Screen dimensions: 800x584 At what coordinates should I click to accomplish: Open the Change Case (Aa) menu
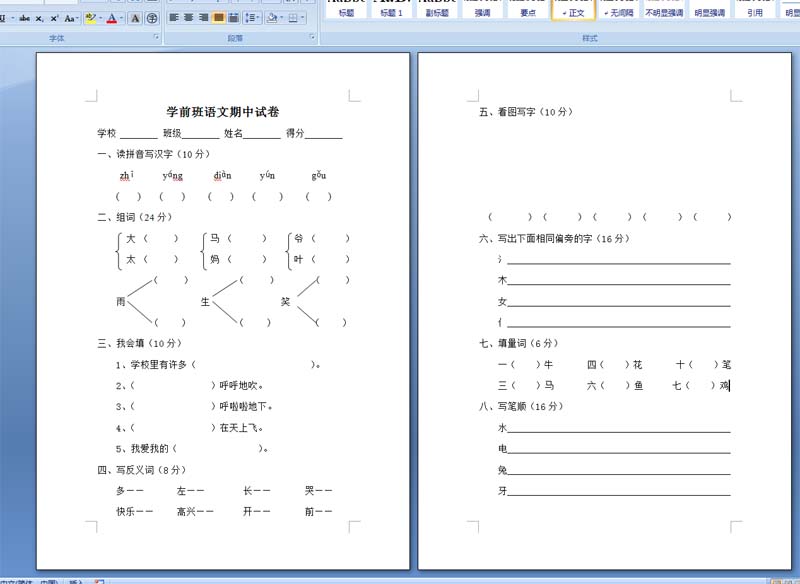[x=71, y=18]
